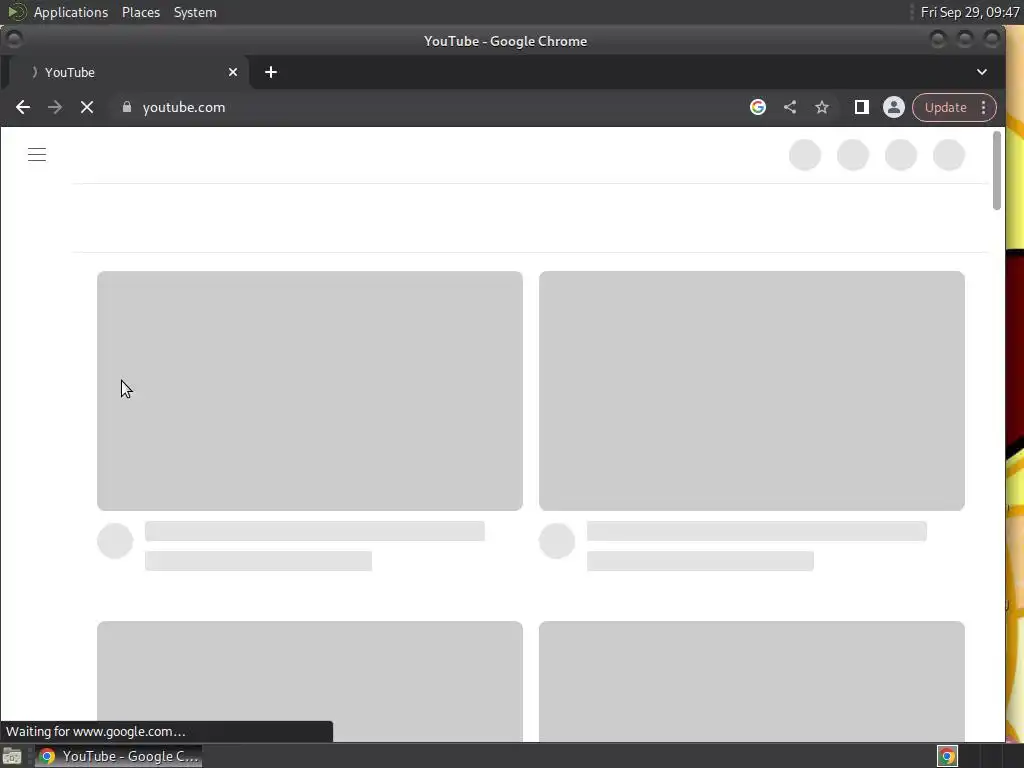
Task: Expand the tab search dropdown arrow
Action: tap(982, 72)
